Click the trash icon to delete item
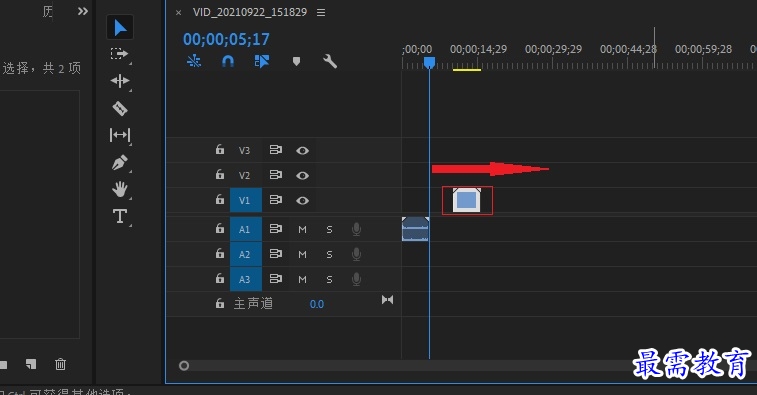 (60, 364)
